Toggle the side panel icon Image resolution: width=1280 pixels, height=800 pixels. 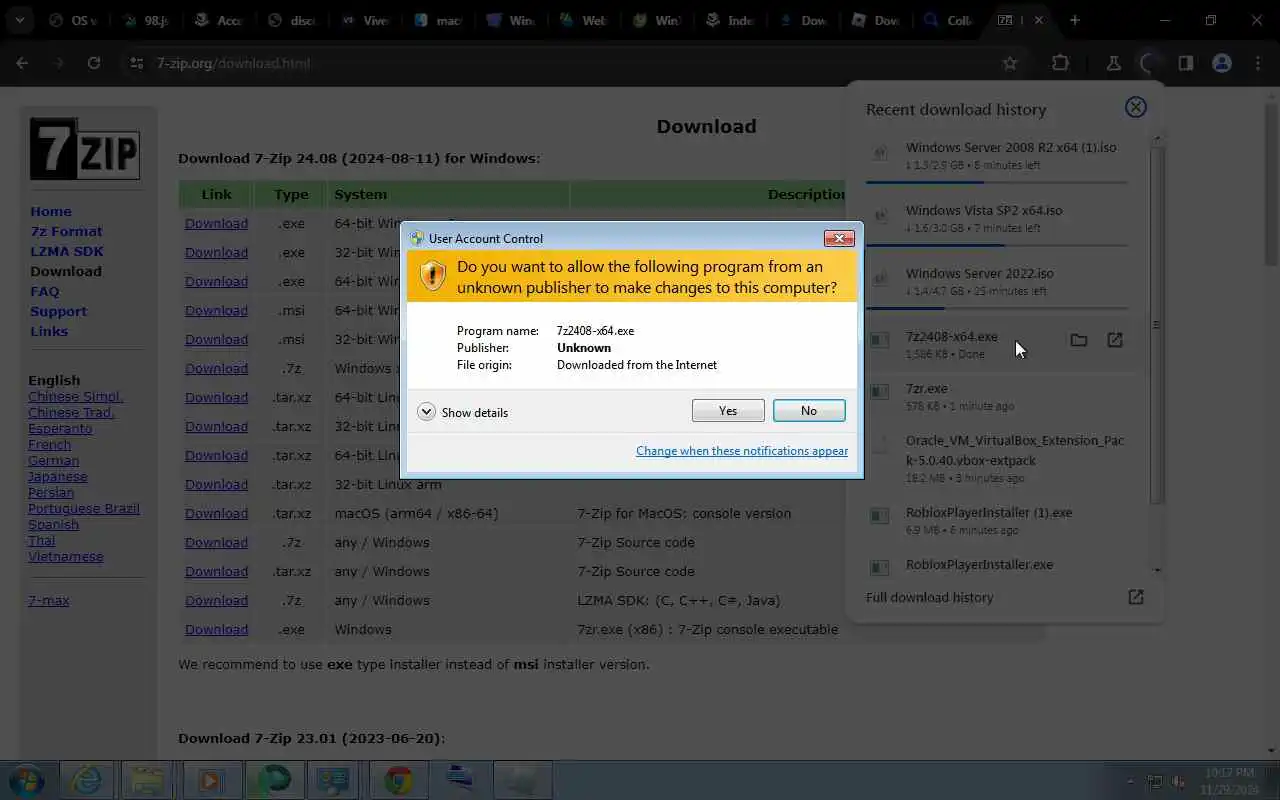pyautogui.click(x=1186, y=63)
